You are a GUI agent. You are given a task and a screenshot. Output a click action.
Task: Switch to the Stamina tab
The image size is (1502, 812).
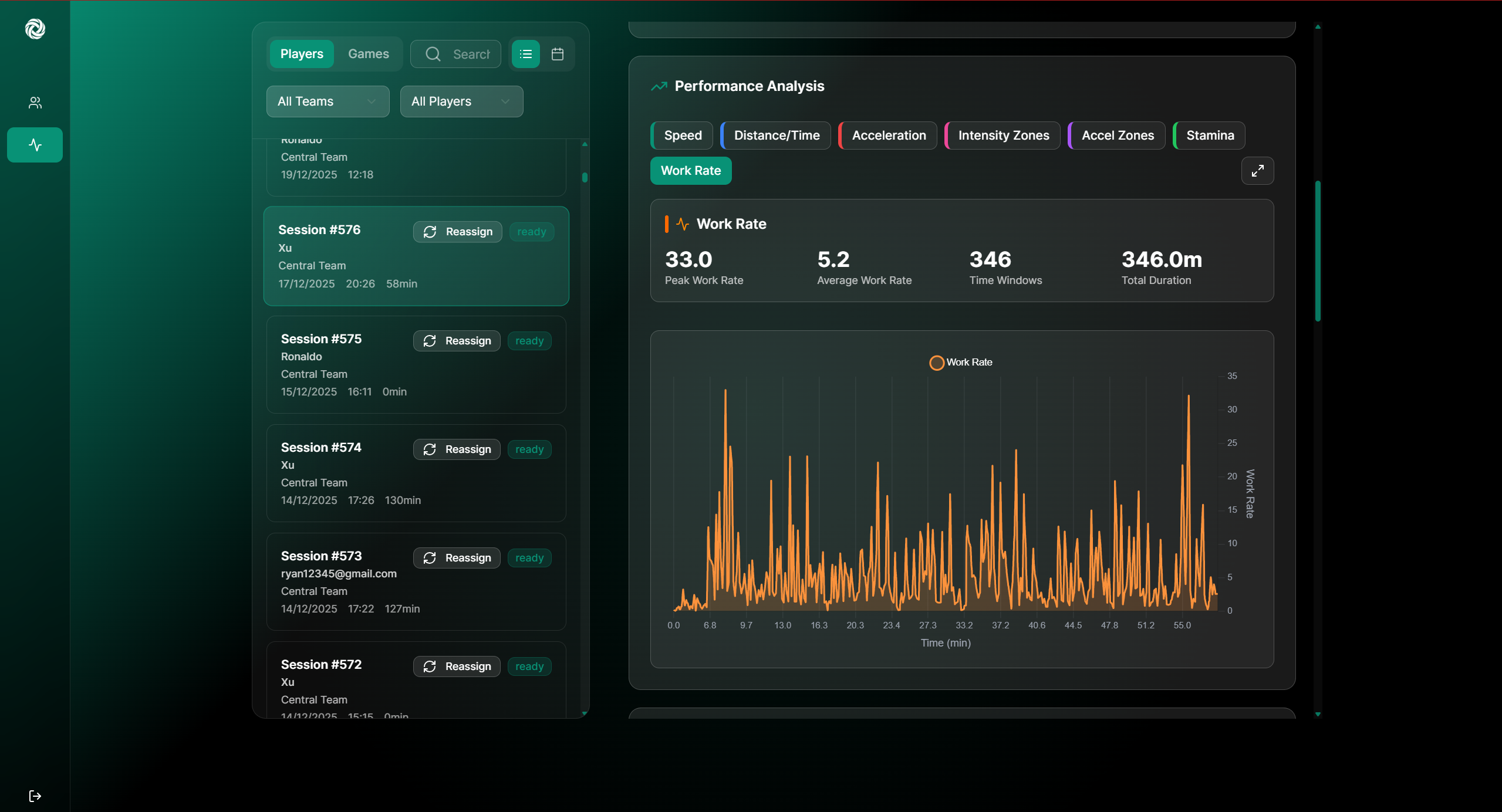1209,136
